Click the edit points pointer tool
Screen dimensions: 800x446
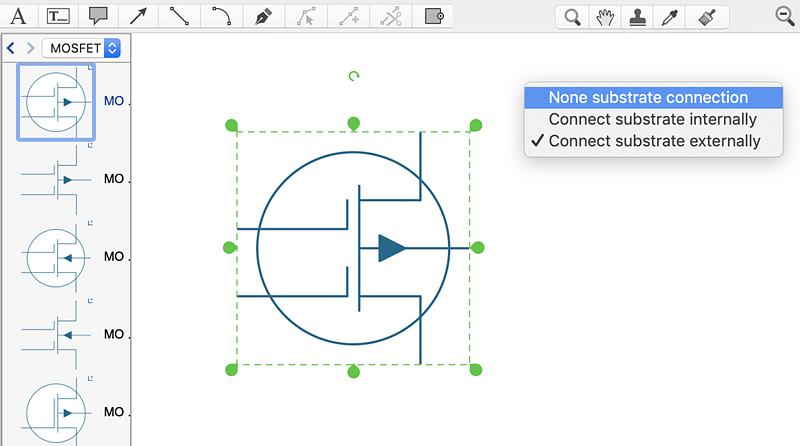coord(306,16)
